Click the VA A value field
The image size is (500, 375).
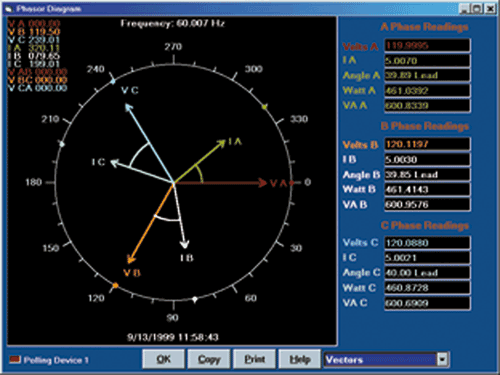click(x=427, y=106)
